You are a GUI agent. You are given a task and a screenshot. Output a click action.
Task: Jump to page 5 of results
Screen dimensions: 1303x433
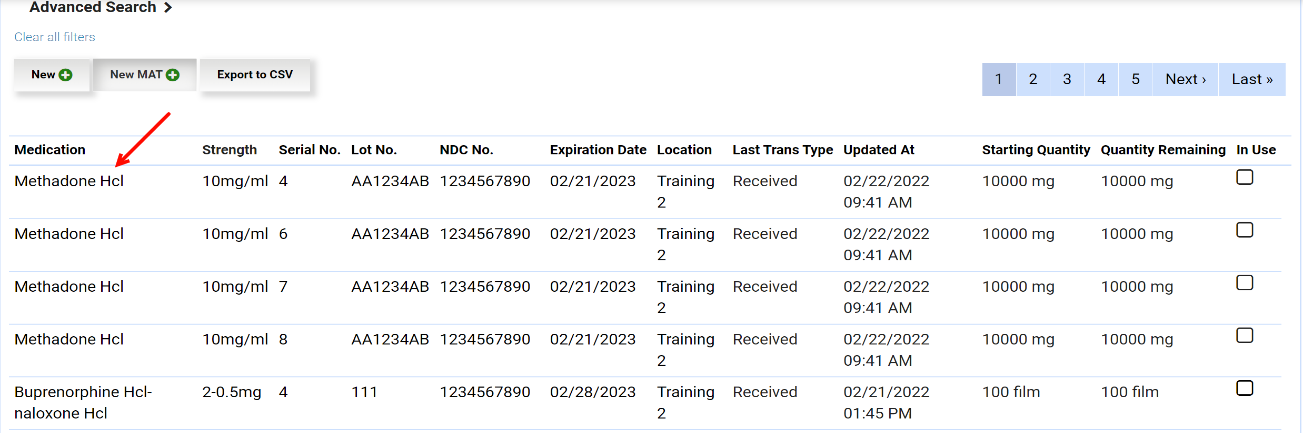pos(1135,79)
